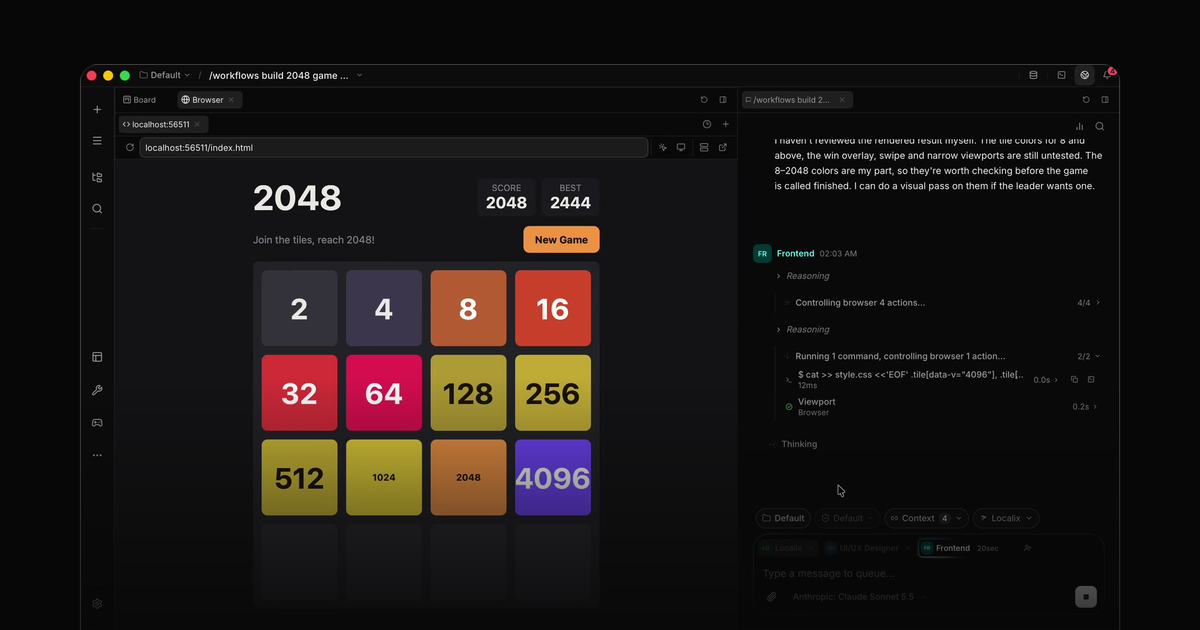The height and width of the screenshot is (630, 1200).
Task: Start a New Game
Action: [x=561, y=240]
